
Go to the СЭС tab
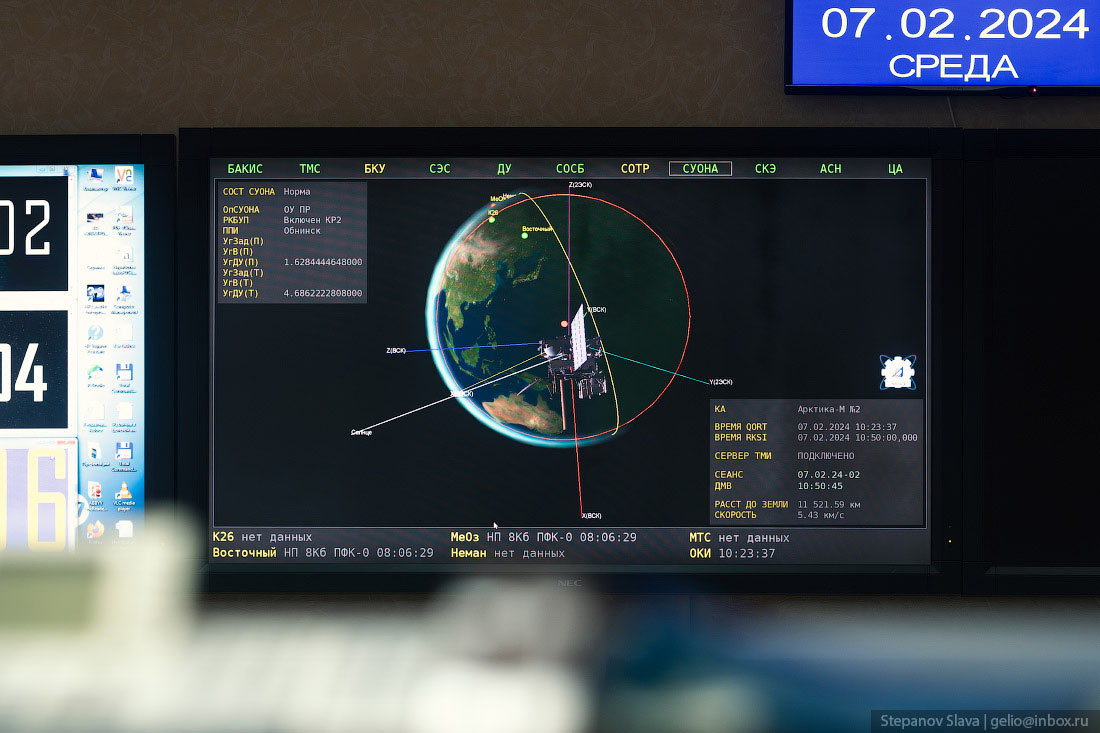(439, 169)
